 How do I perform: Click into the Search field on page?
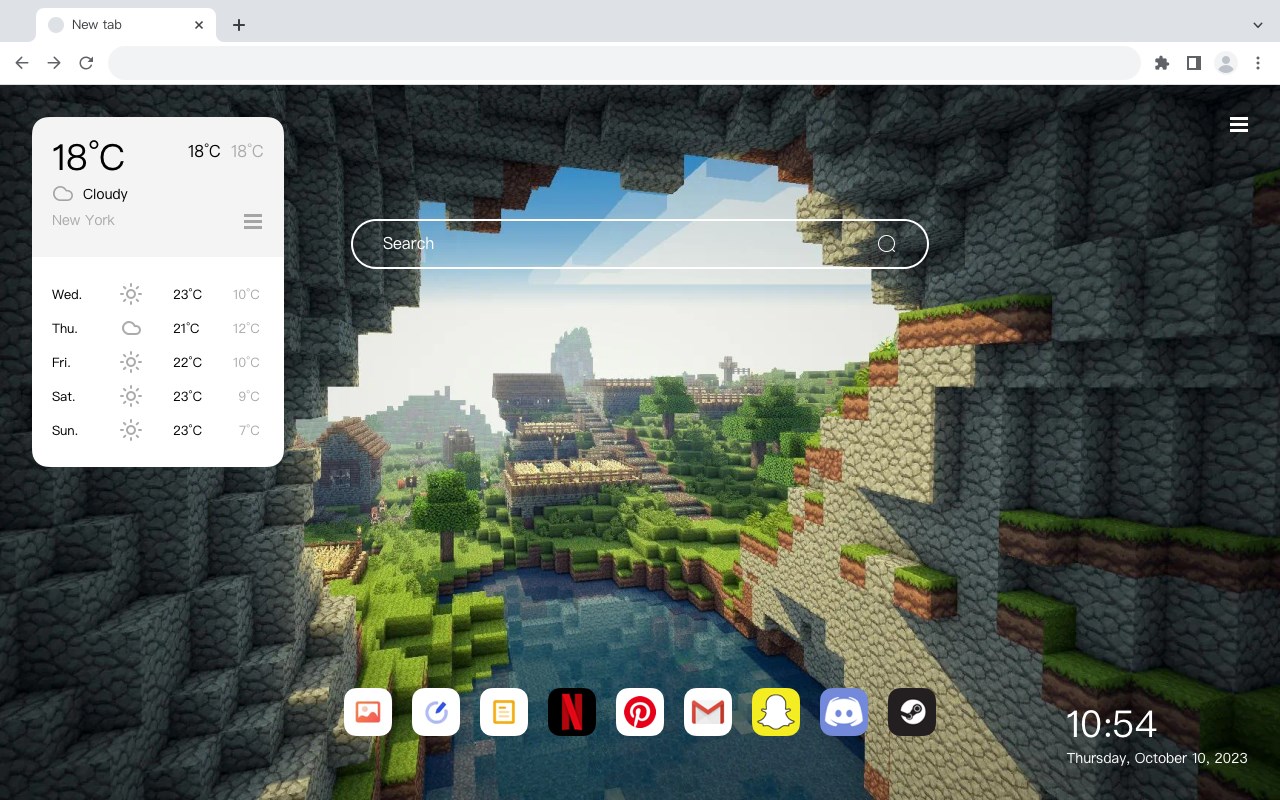640,244
